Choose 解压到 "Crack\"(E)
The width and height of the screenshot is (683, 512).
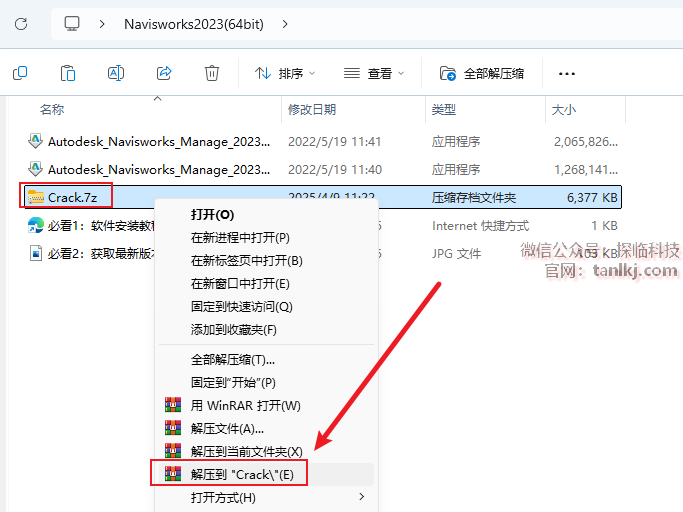tap(242, 475)
